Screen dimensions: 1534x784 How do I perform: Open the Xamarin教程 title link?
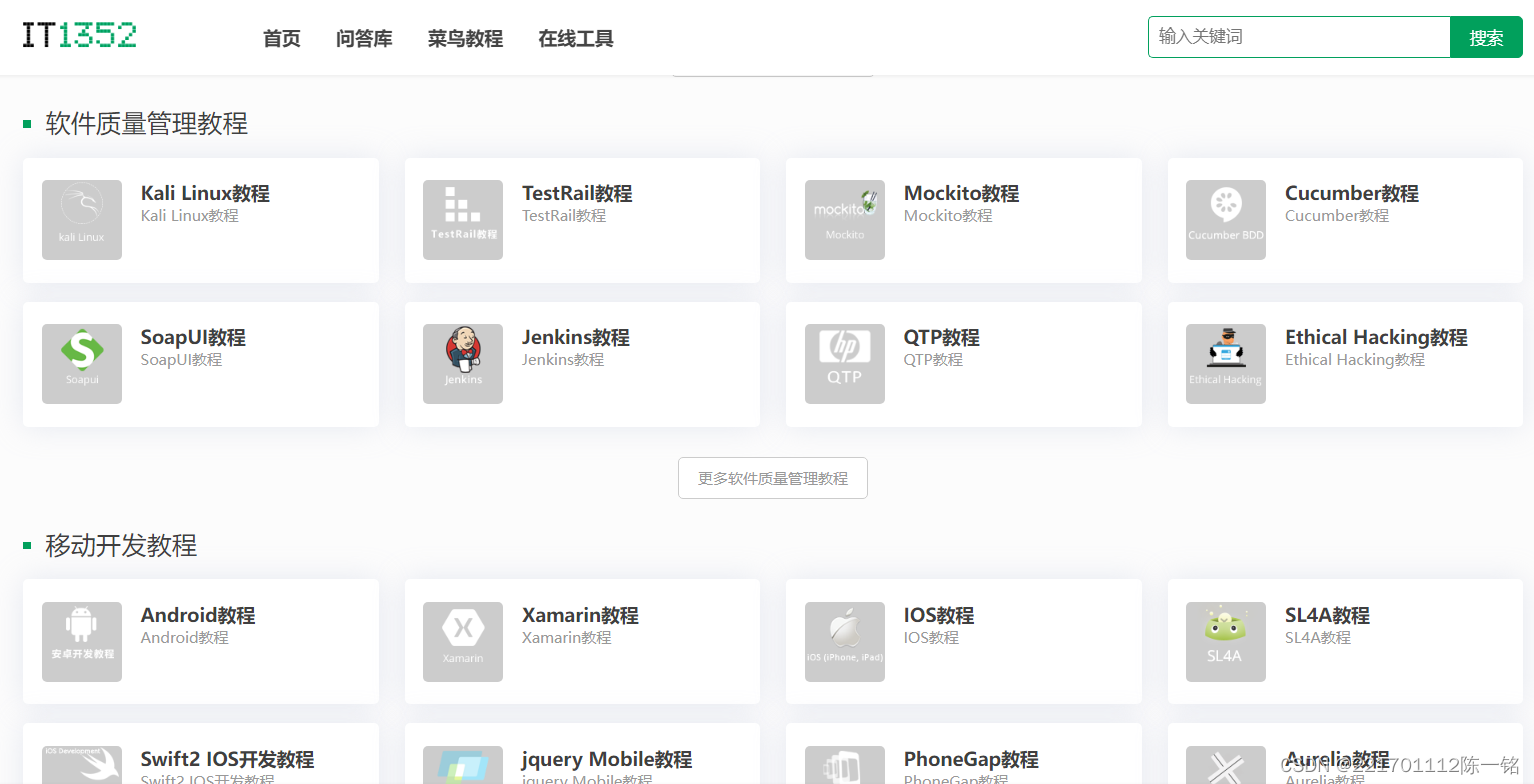[x=580, y=615]
